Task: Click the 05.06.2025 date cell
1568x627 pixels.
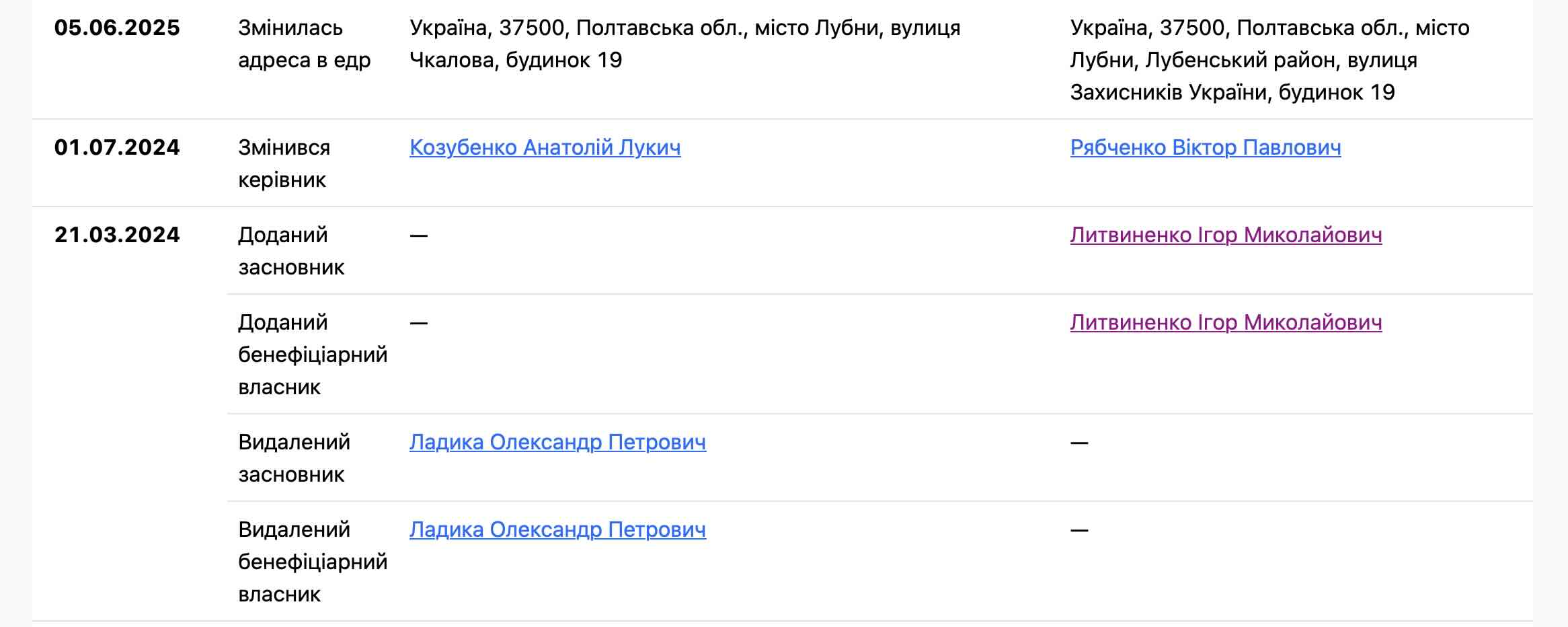Action: pos(117,28)
